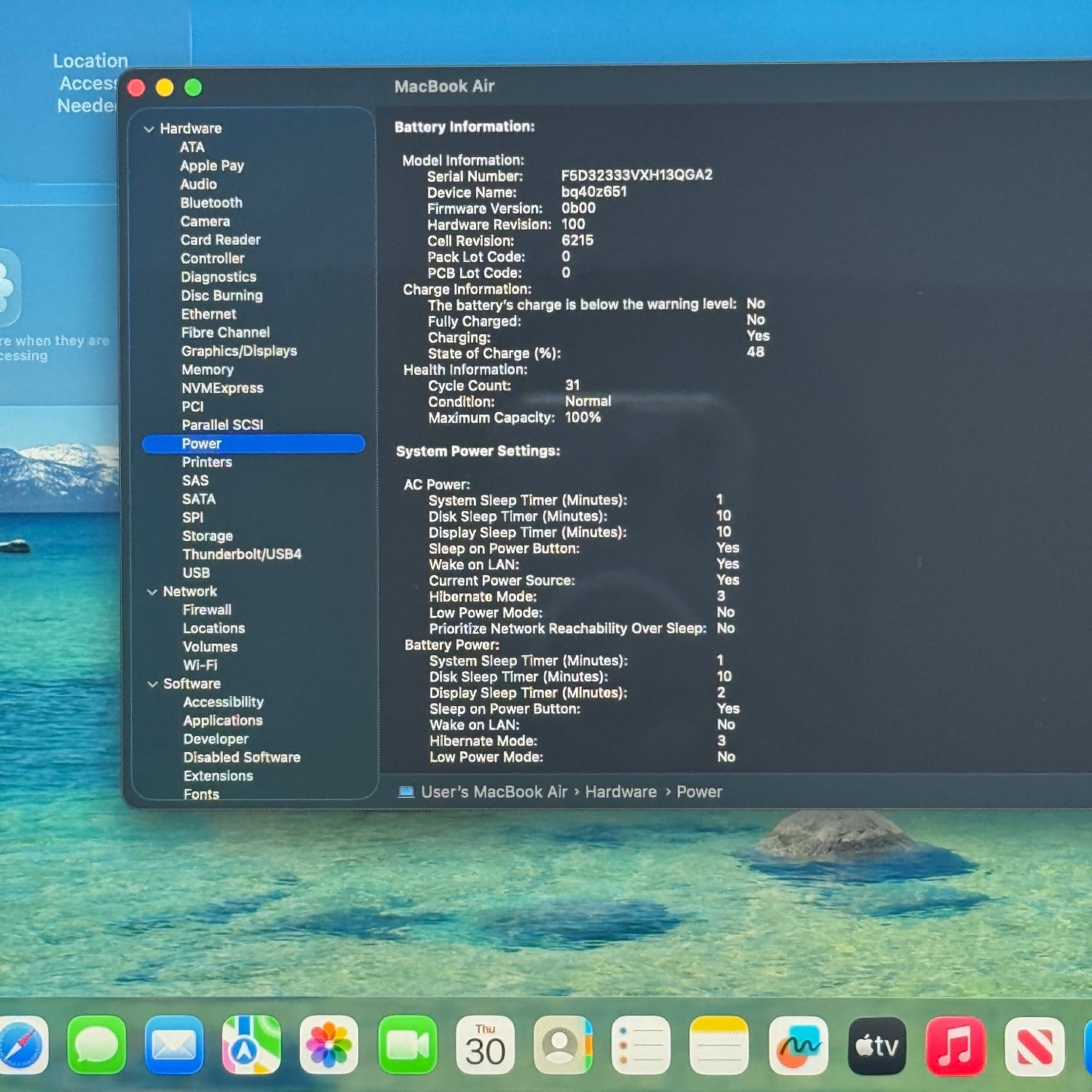Open FaceTime in the Dock
The image size is (1092, 1092).
click(x=407, y=1046)
